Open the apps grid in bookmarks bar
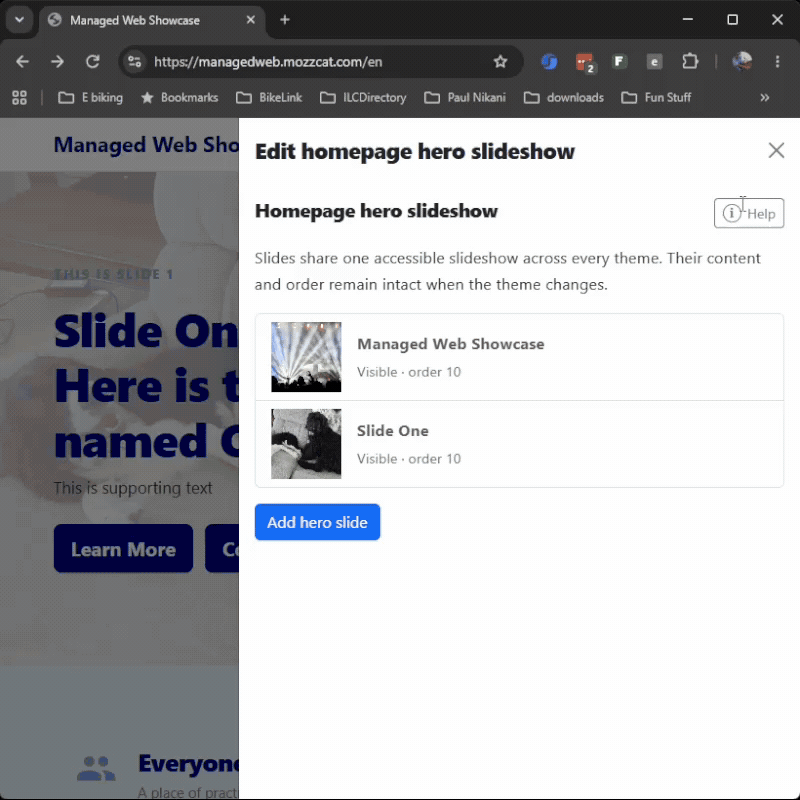800x800 pixels. pyautogui.click(x=19, y=97)
